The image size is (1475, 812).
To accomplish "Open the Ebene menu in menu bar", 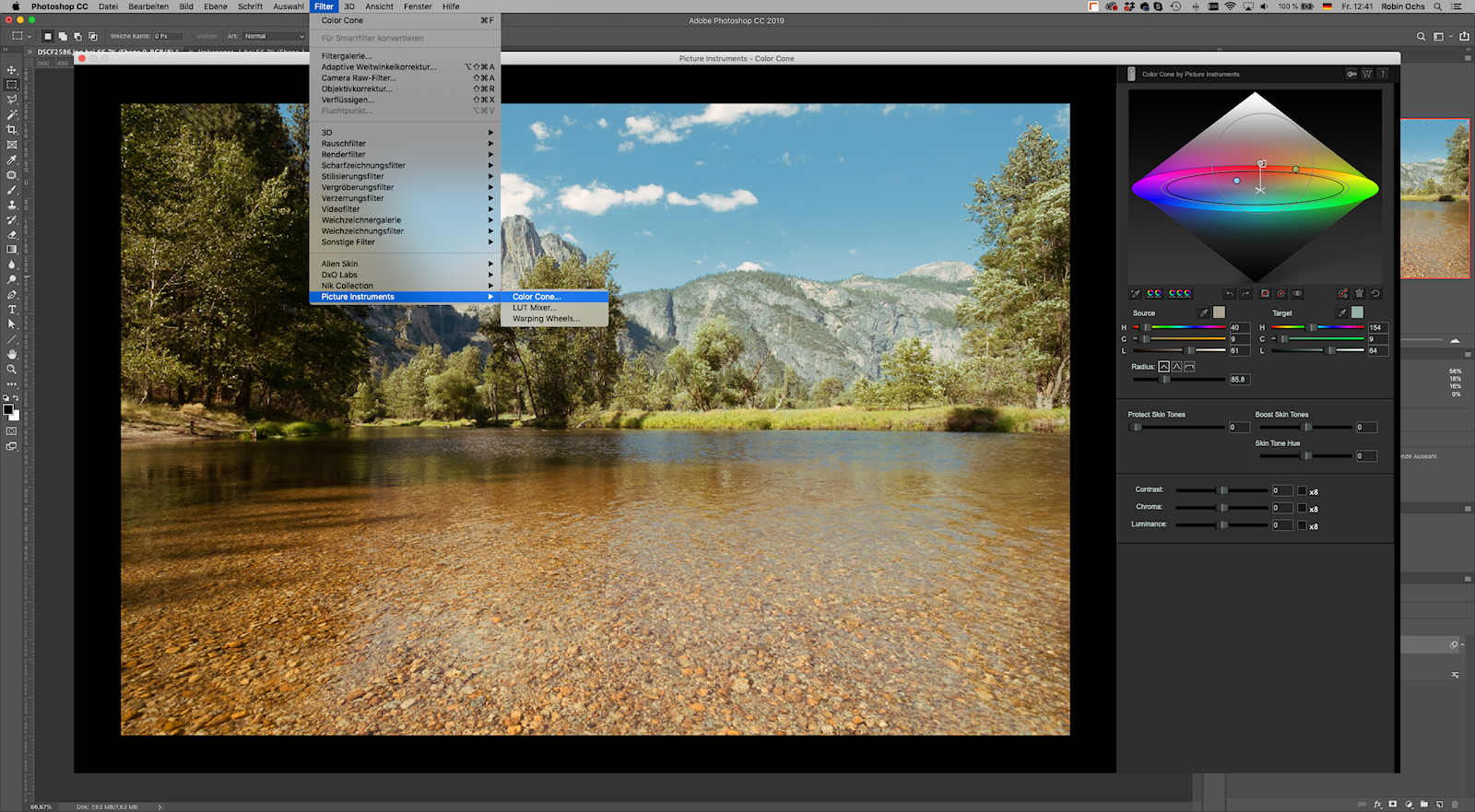I will [x=216, y=6].
